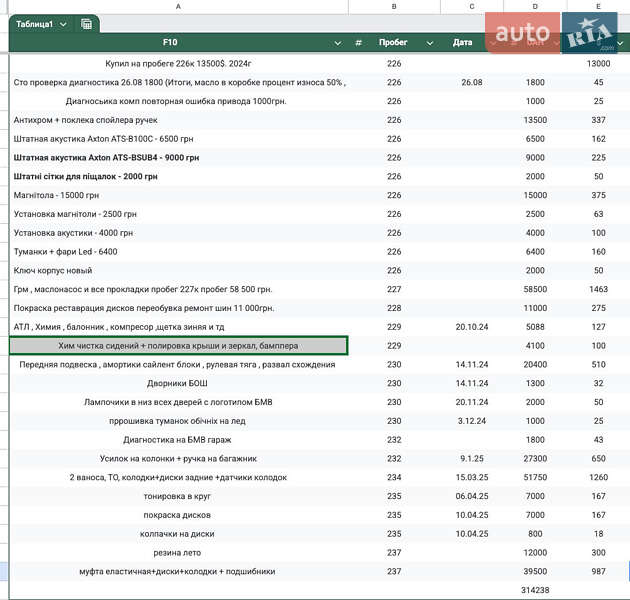The height and width of the screenshot is (600, 630).
Task: Open the table view icon beside Таблица1
Action: (87, 23)
